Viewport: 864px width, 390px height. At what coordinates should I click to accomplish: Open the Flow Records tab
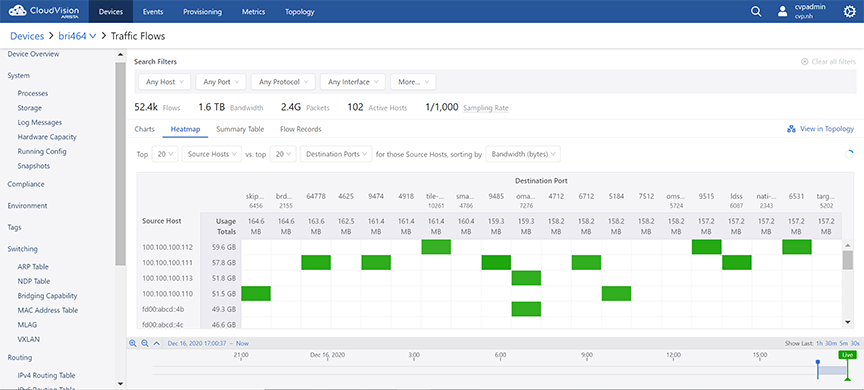pyautogui.click(x=300, y=129)
